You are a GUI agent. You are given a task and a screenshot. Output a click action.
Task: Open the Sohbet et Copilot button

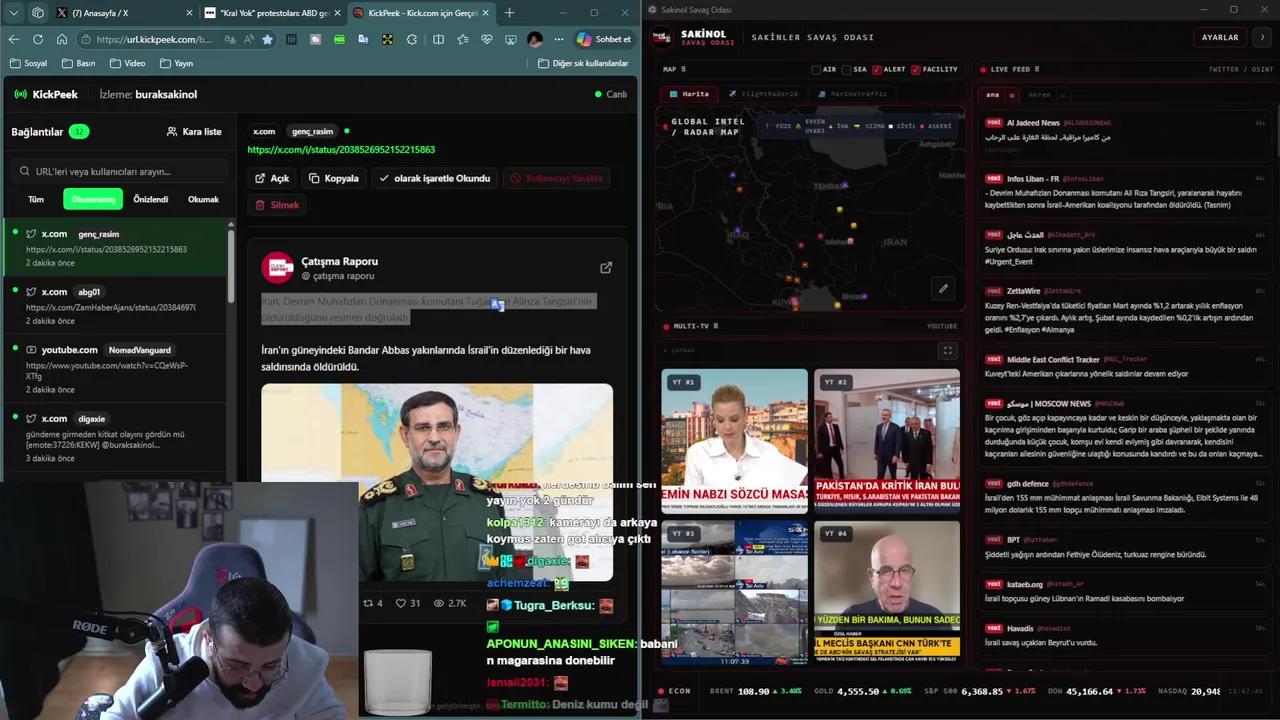604,39
